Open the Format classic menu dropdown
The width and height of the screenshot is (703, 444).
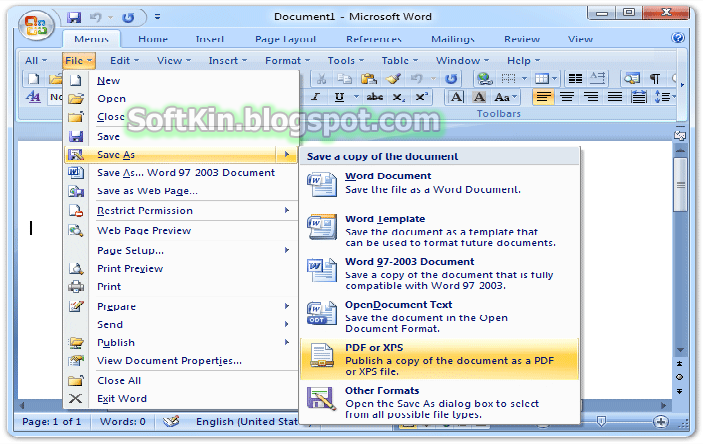pos(287,61)
